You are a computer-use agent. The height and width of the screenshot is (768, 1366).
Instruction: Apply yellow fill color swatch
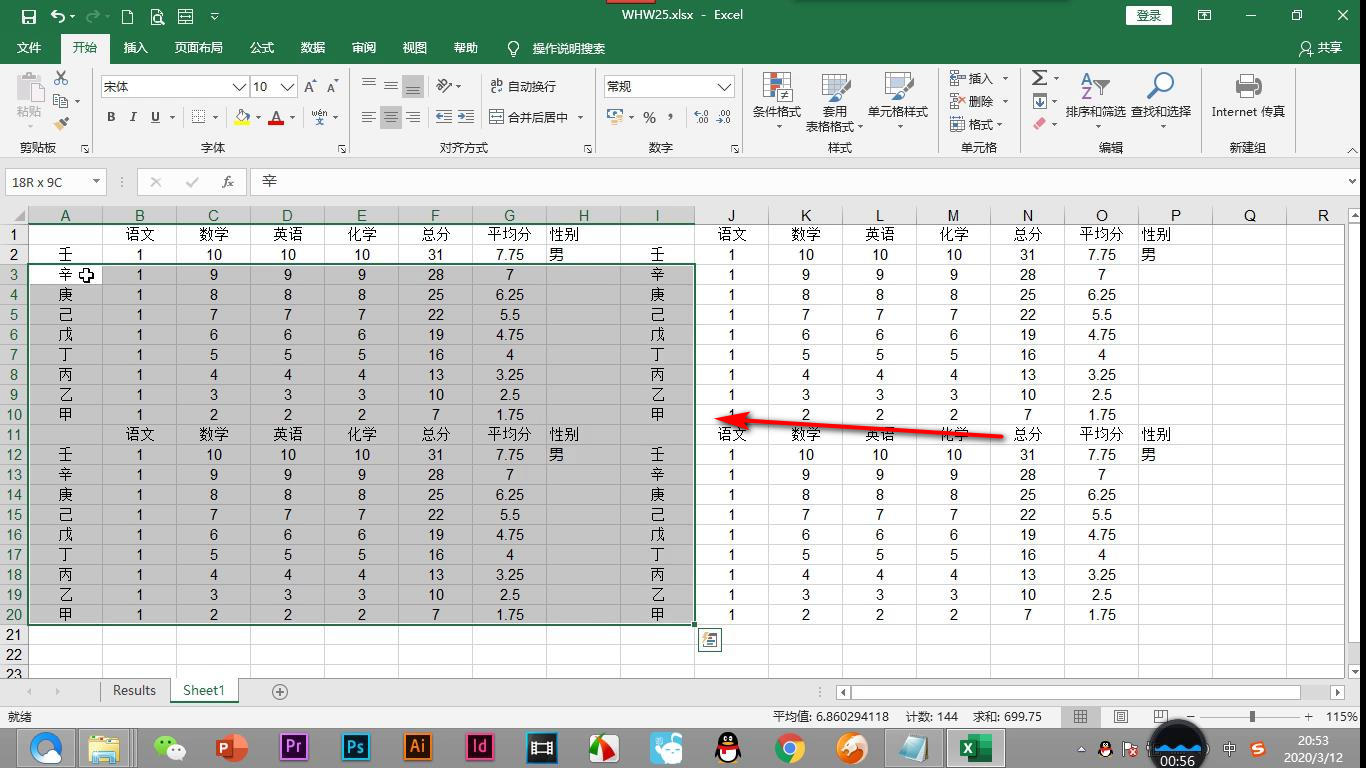click(x=242, y=117)
